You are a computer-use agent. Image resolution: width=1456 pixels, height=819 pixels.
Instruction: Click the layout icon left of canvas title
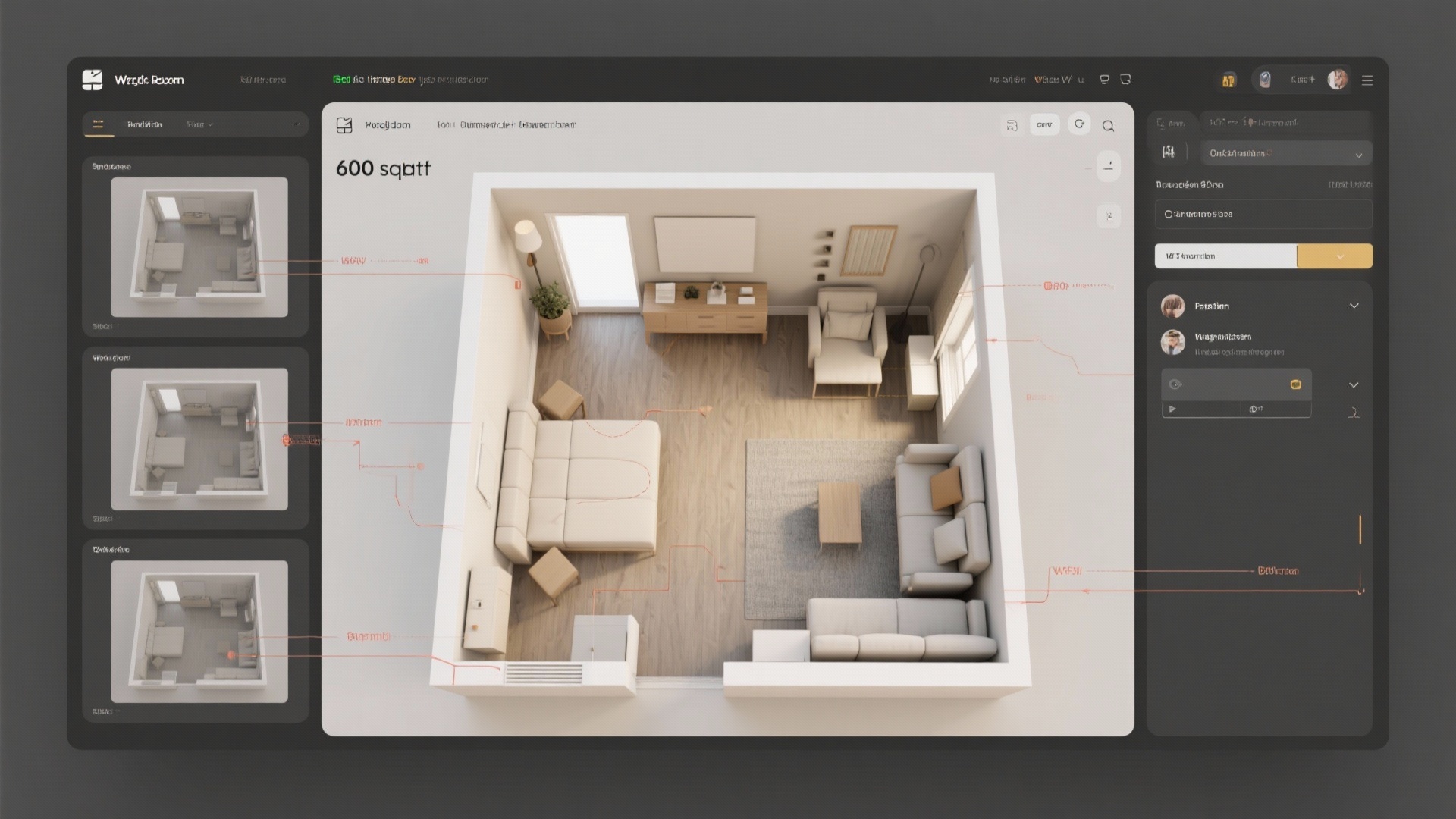click(x=344, y=125)
